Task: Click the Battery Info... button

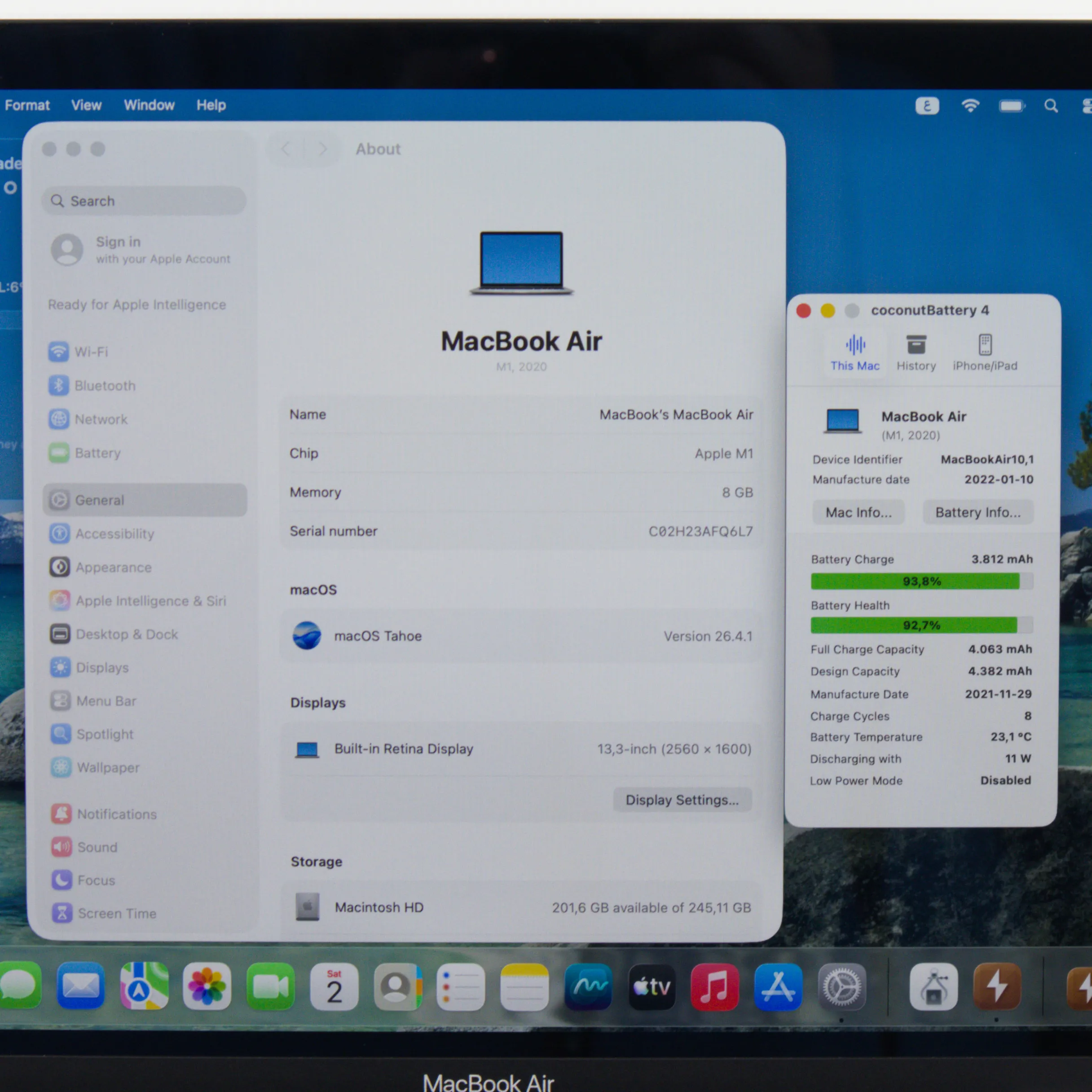Action: (978, 512)
